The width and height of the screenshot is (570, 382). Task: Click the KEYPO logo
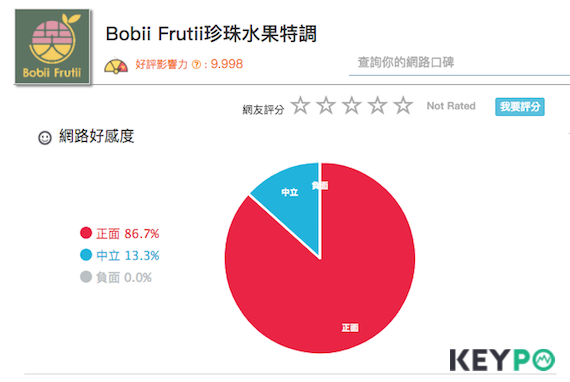[x=502, y=360]
